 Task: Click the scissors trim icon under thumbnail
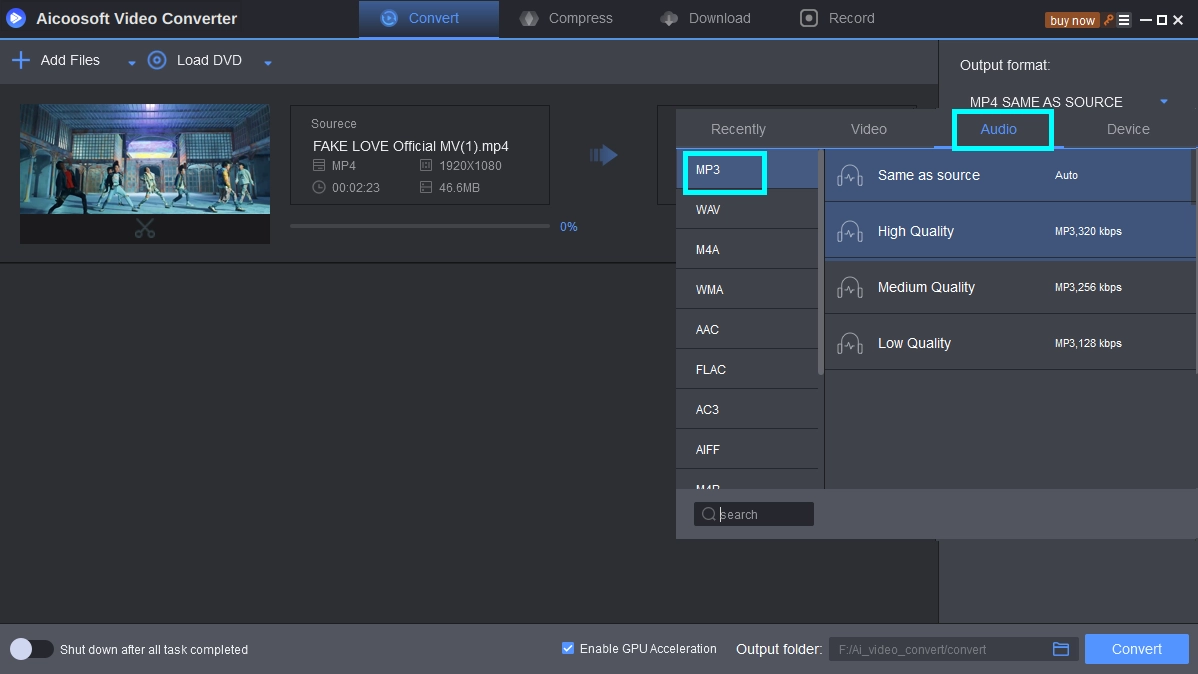click(x=145, y=229)
